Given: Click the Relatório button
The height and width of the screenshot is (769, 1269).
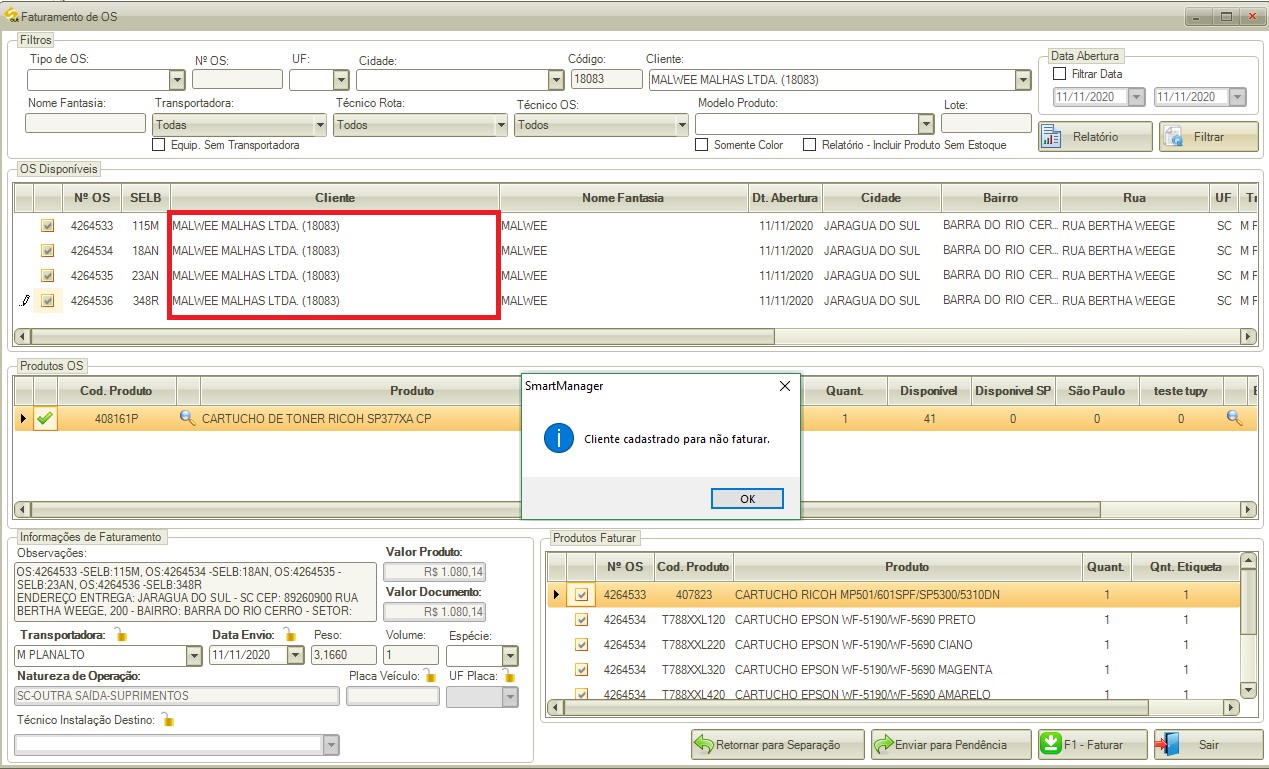Looking at the screenshot, I should (x=1095, y=137).
